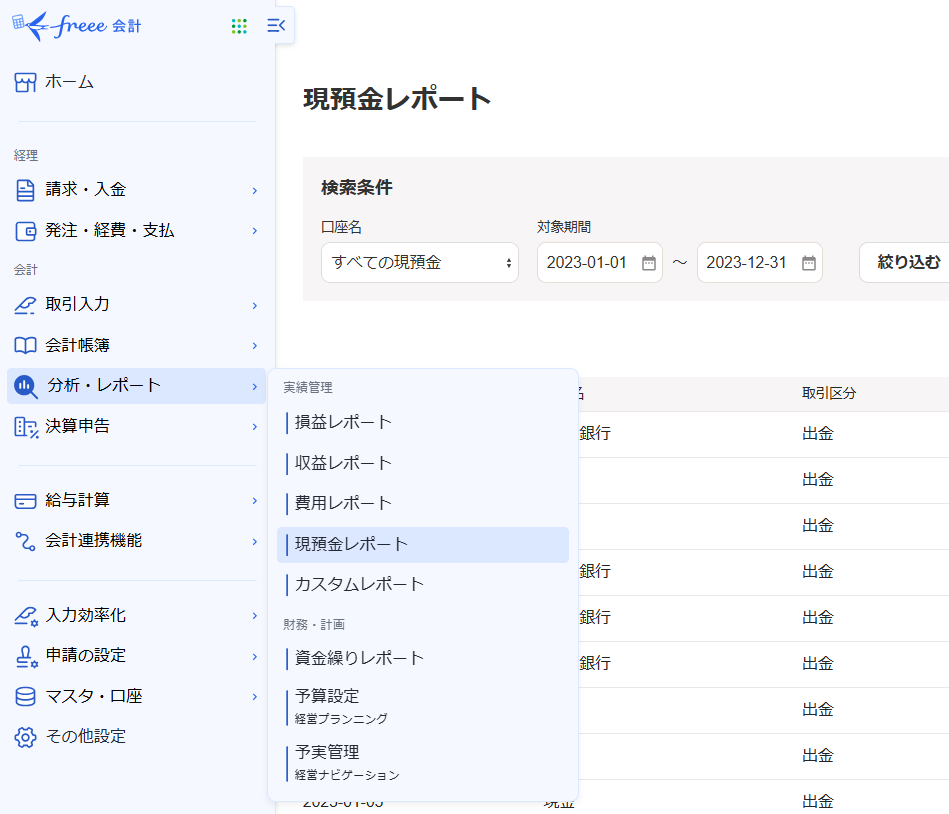Image resolution: width=949 pixels, height=814 pixels.
Task: Expand the マスタ・口座 submenu chevron
Action: coord(255,697)
